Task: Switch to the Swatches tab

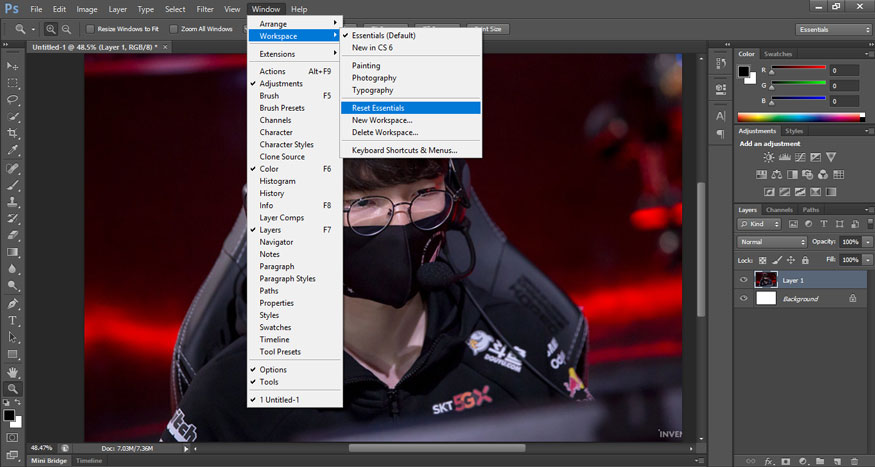Action: click(x=778, y=54)
